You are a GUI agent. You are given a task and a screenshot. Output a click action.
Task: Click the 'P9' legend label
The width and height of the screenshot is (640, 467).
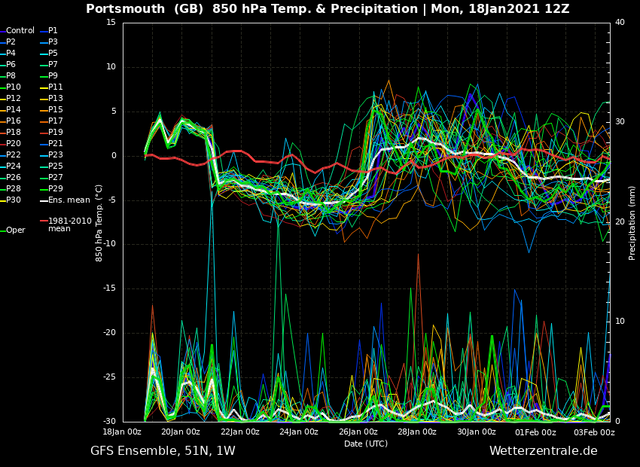point(49,76)
